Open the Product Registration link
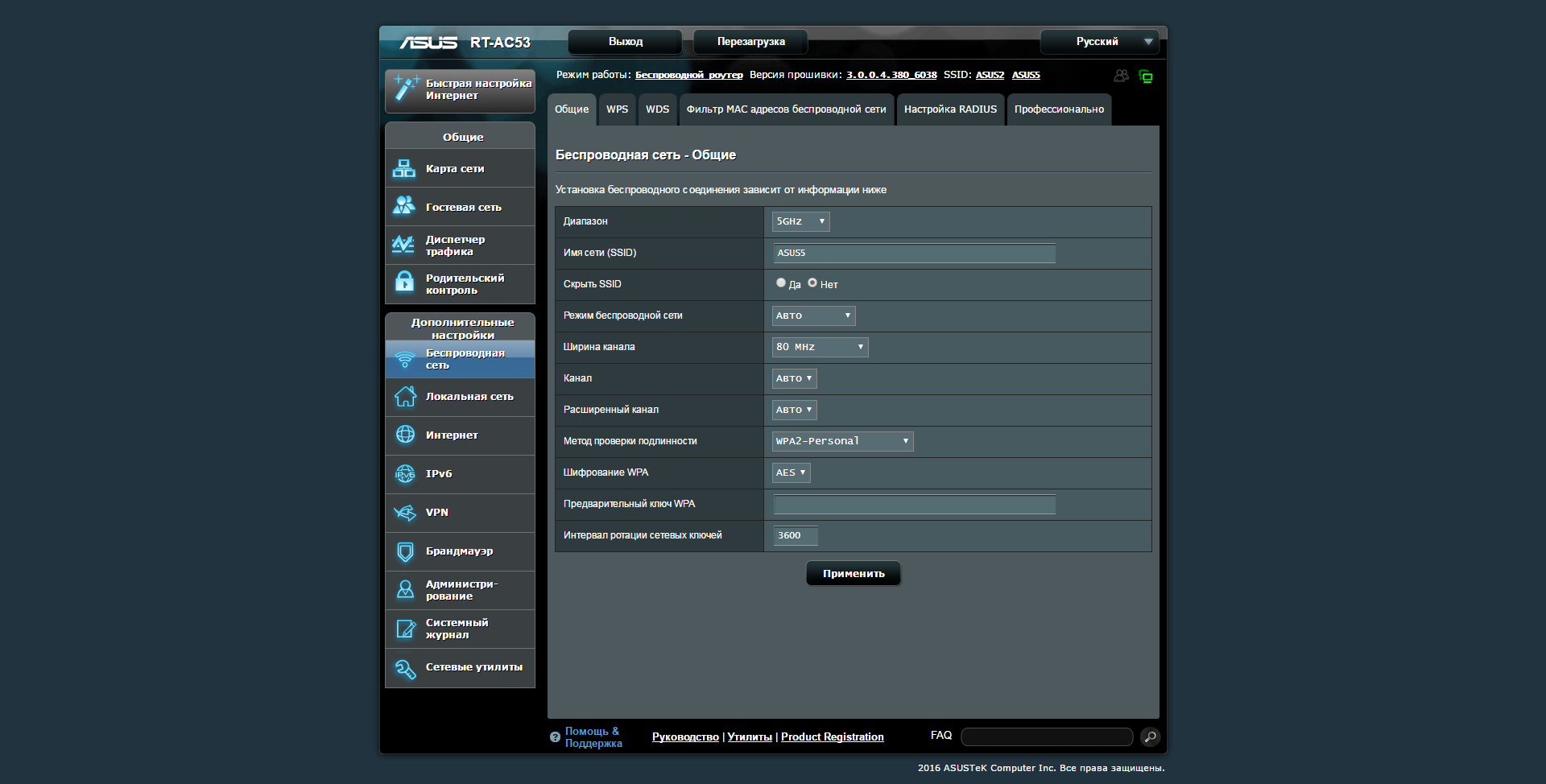 832,737
